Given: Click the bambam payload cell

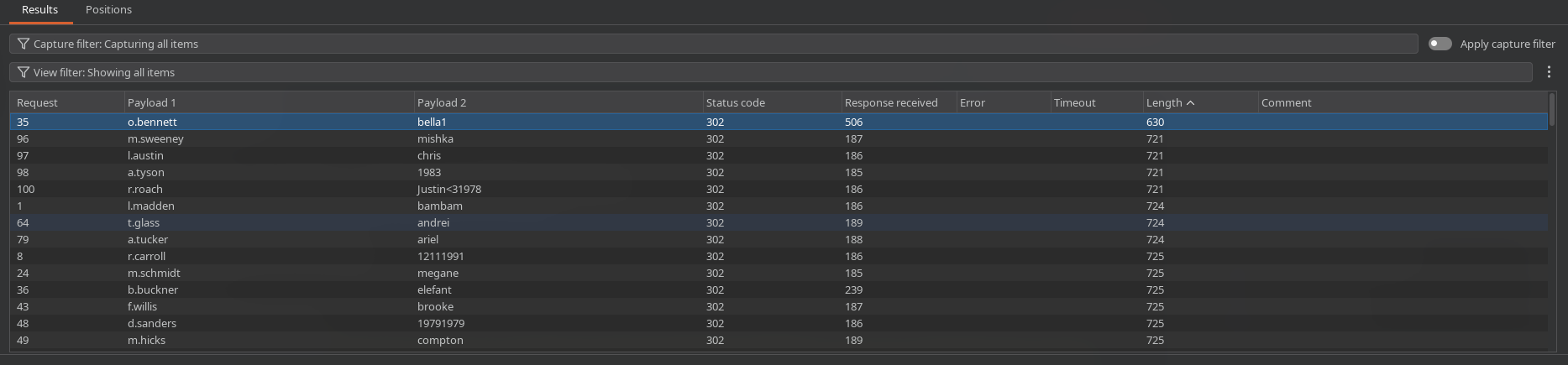Looking at the screenshot, I should pyautogui.click(x=559, y=206).
